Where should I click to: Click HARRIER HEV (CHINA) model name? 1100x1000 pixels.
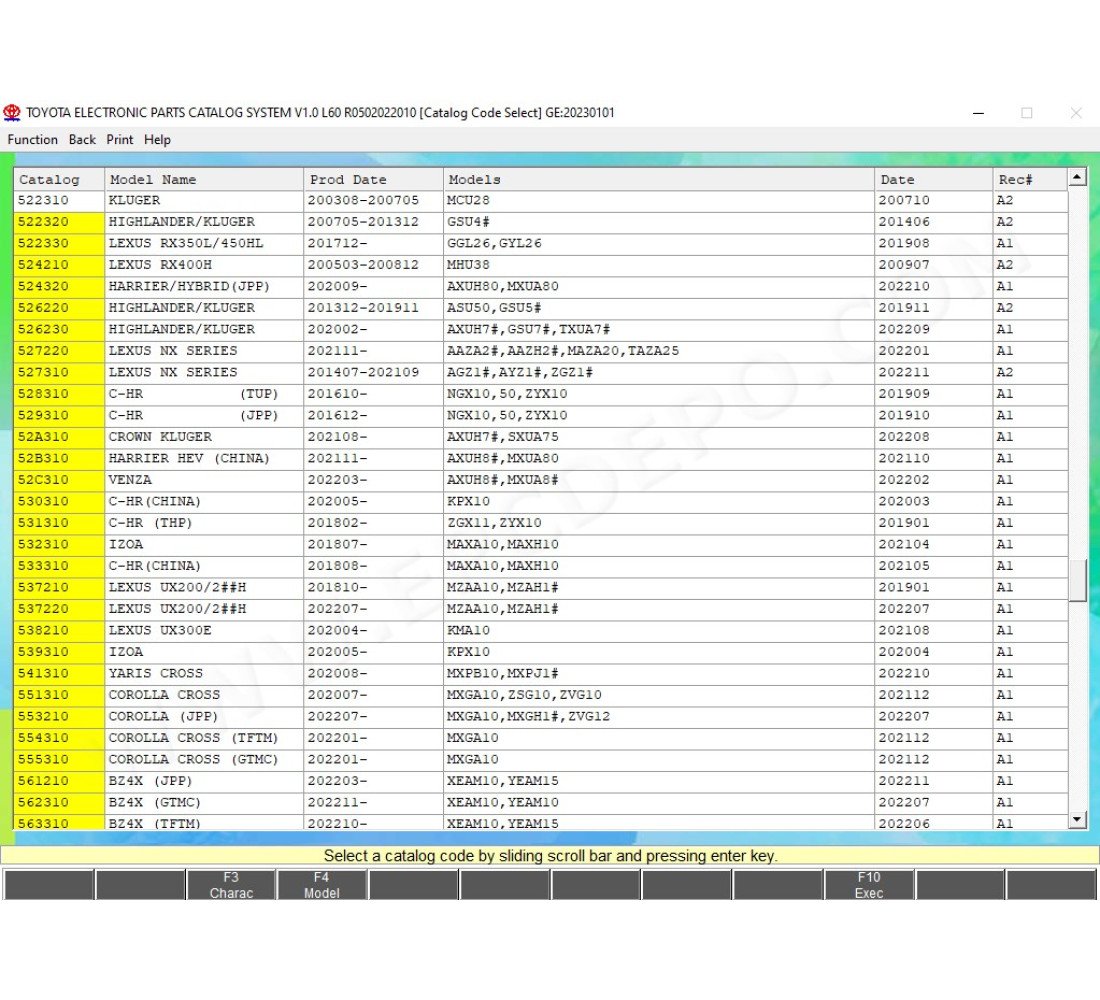189,458
